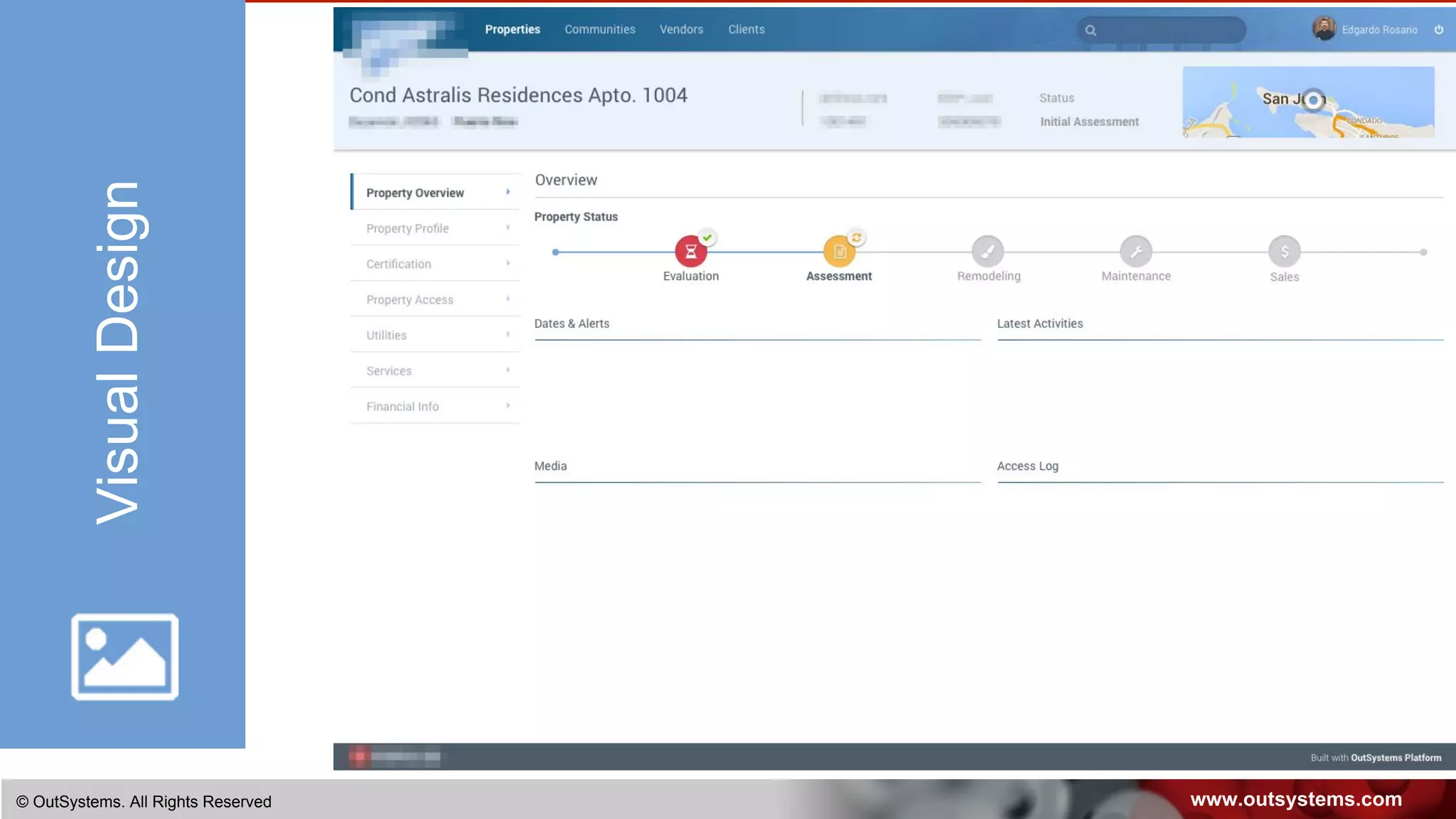Open Property Access in the sidebar

pos(409,299)
